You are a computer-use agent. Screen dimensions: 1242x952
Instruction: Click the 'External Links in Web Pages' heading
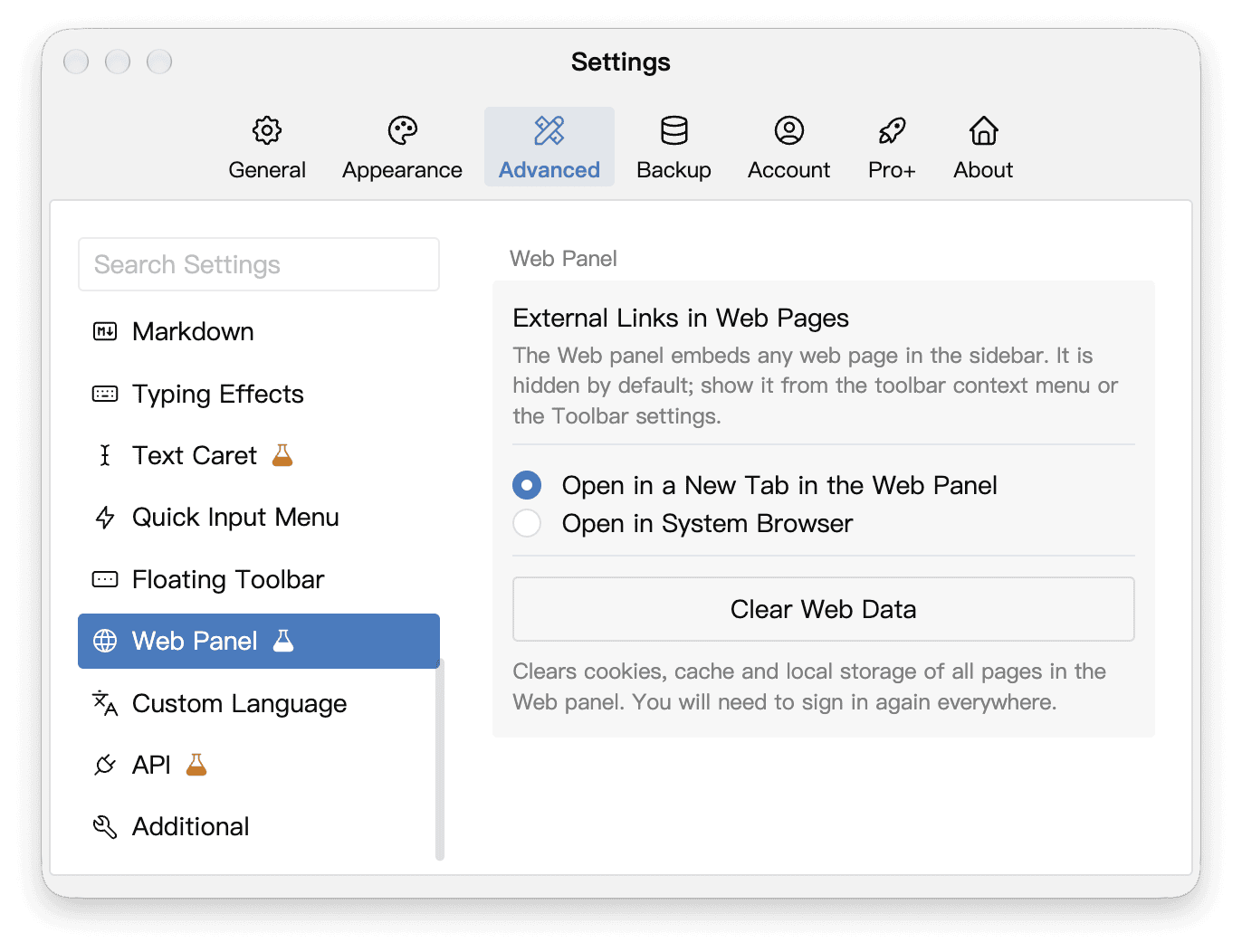[x=681, y=318]
